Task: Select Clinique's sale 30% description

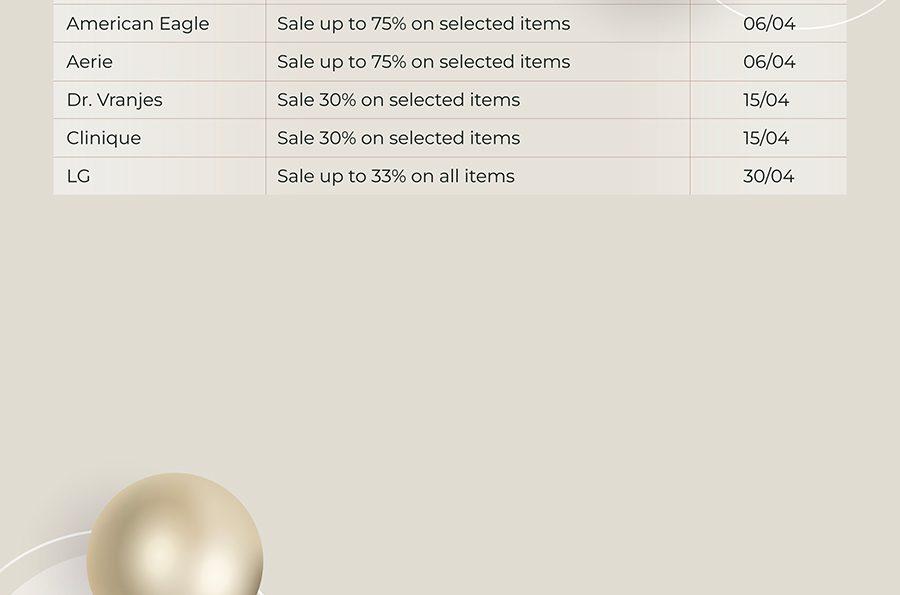Action: [x=398, y=138]
